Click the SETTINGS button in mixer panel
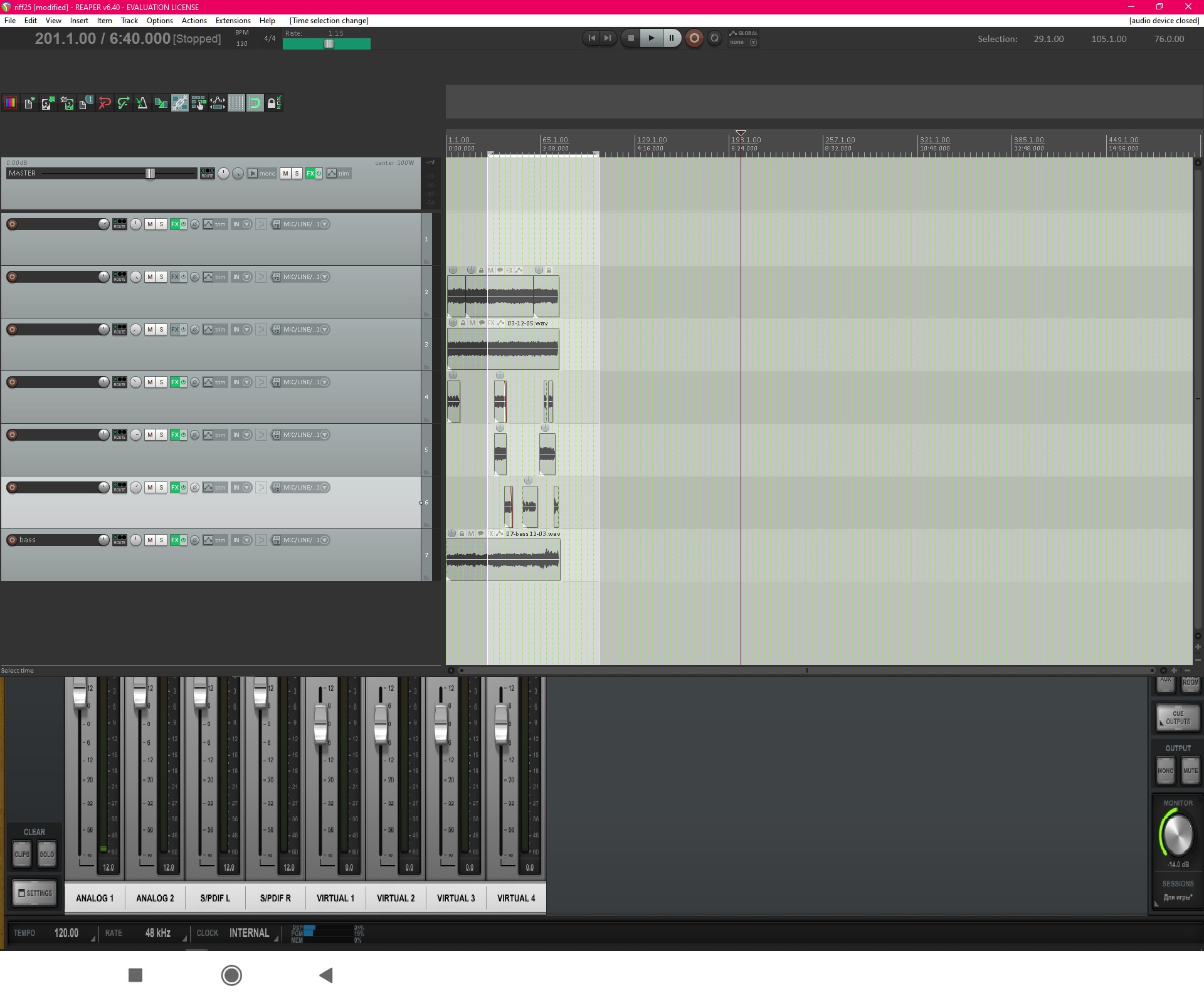The image size is (1204, 1003). pyautogui.click(x=34, y=893)
